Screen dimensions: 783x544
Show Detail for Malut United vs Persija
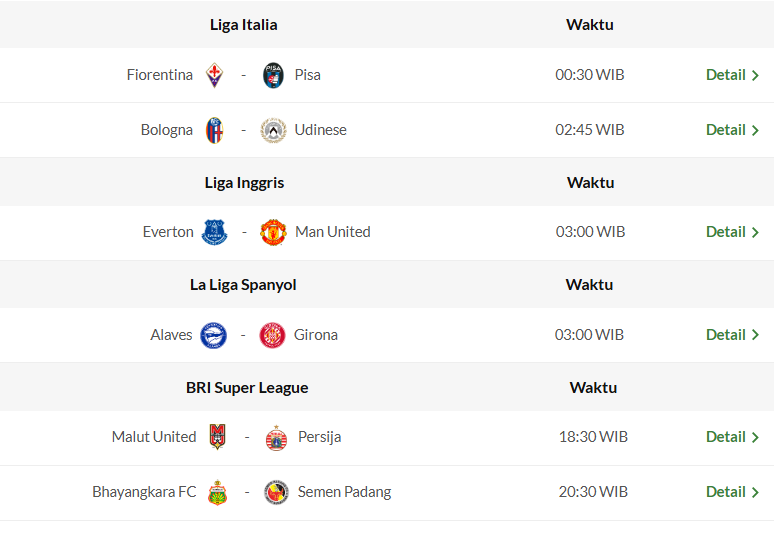[x=732, y=437]
